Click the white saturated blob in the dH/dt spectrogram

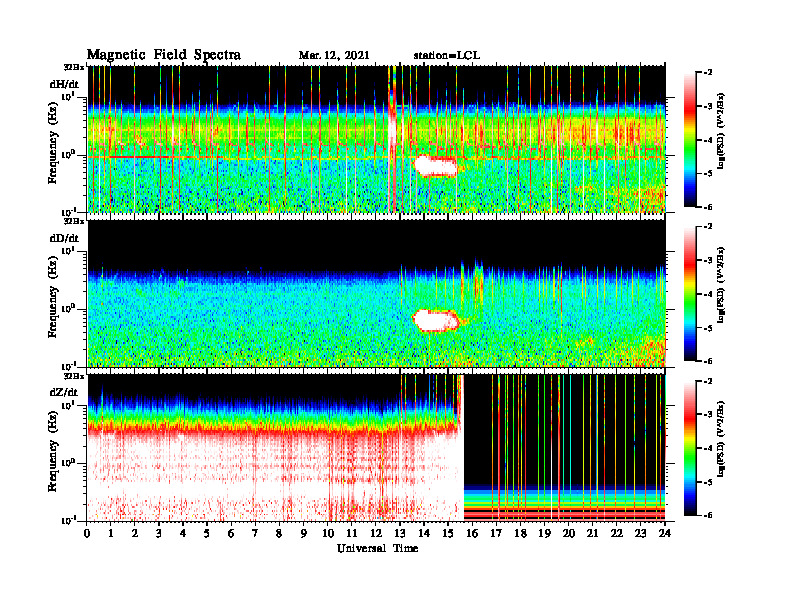(x=435, y=166)
